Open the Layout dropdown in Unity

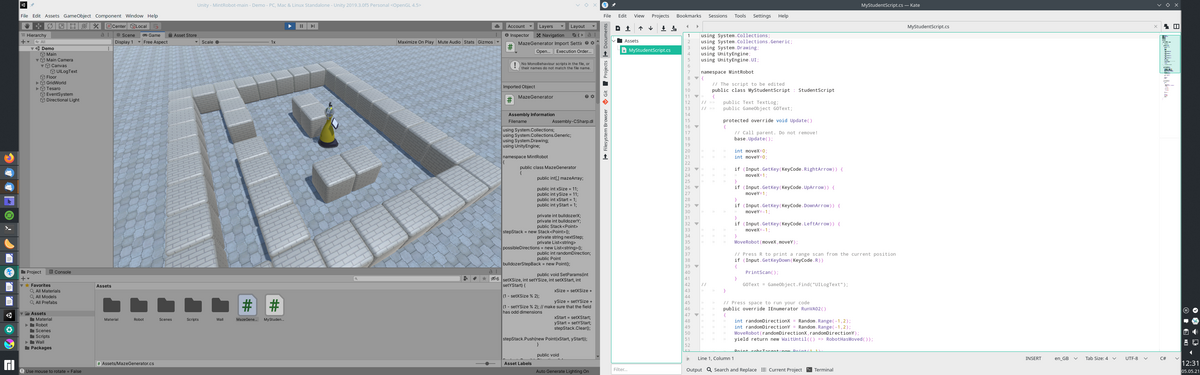point(582,26)
